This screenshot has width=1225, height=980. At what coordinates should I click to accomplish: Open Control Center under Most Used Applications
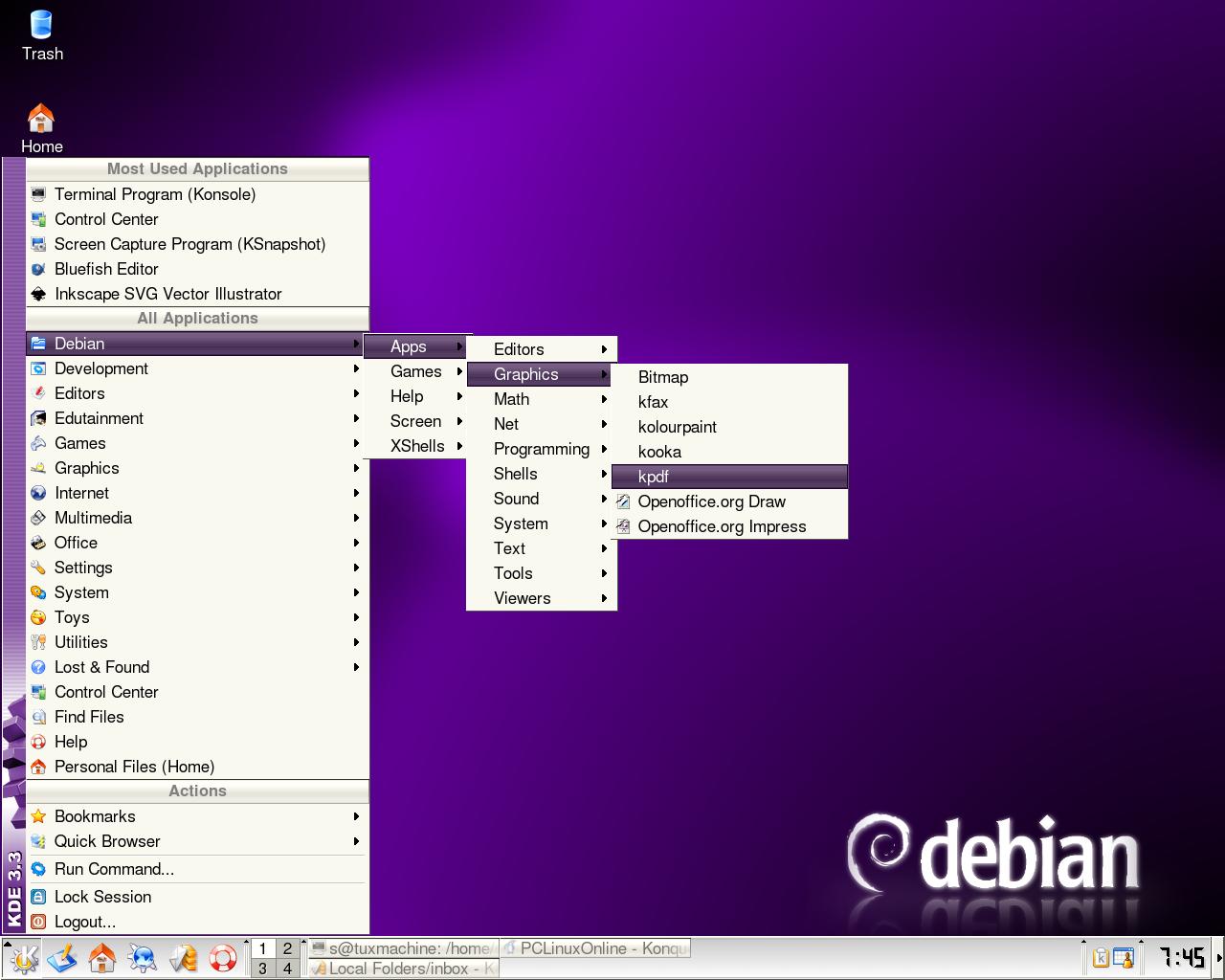pos(197,219)
